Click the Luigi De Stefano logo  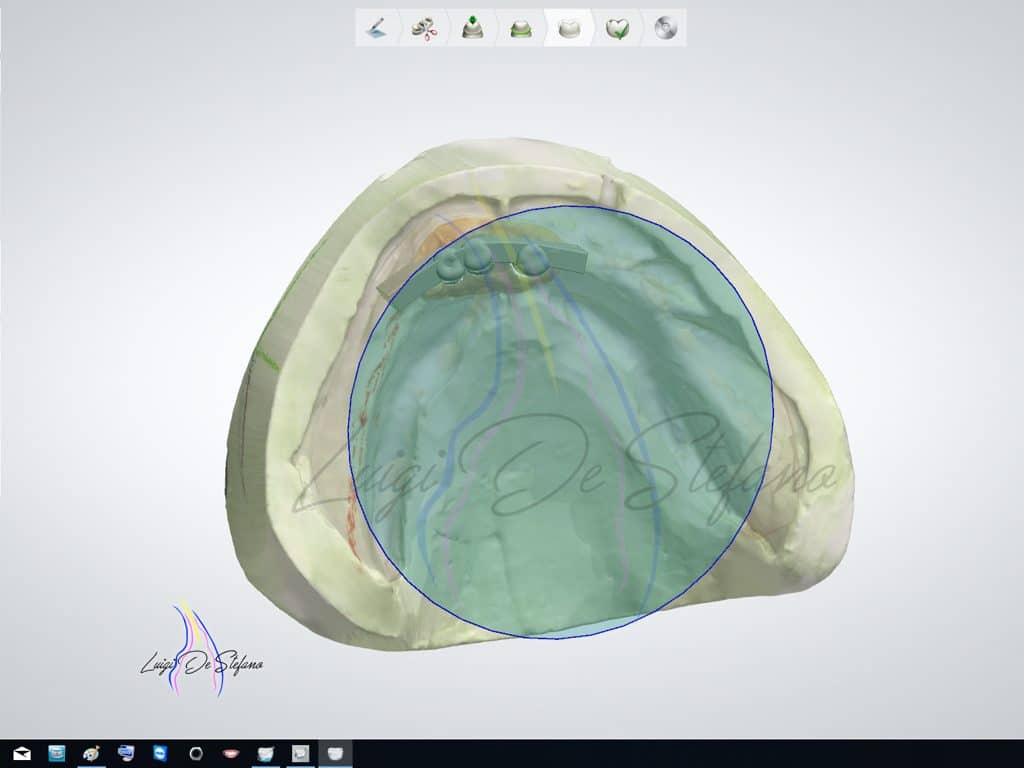coord(200,655)
